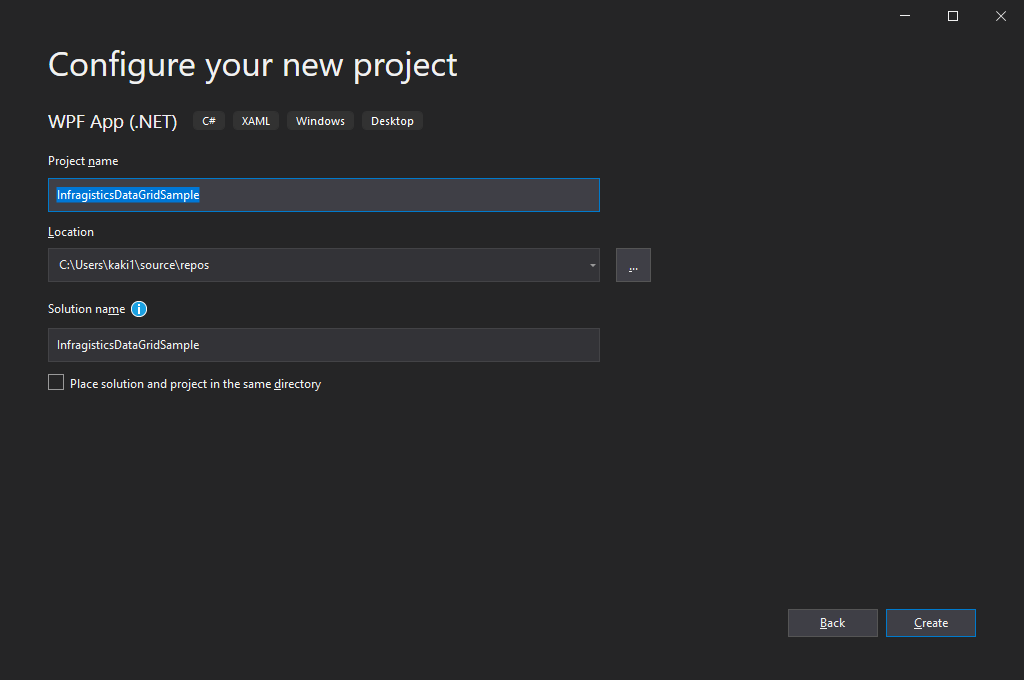Click the 'Configure your new project' heading
Screen dimensions: 1024x680
click(253, 65)
